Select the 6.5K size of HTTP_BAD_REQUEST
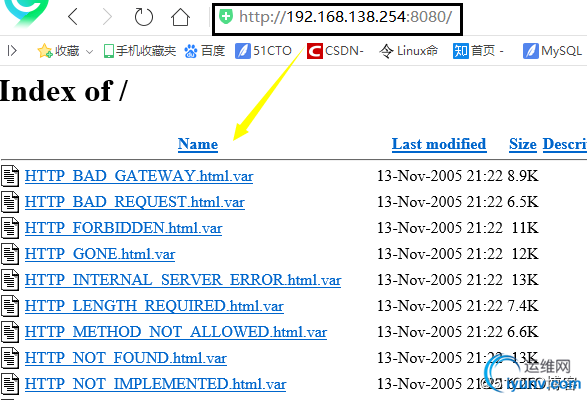This screenshot has height=400, width=587. (x=523, y=202)
